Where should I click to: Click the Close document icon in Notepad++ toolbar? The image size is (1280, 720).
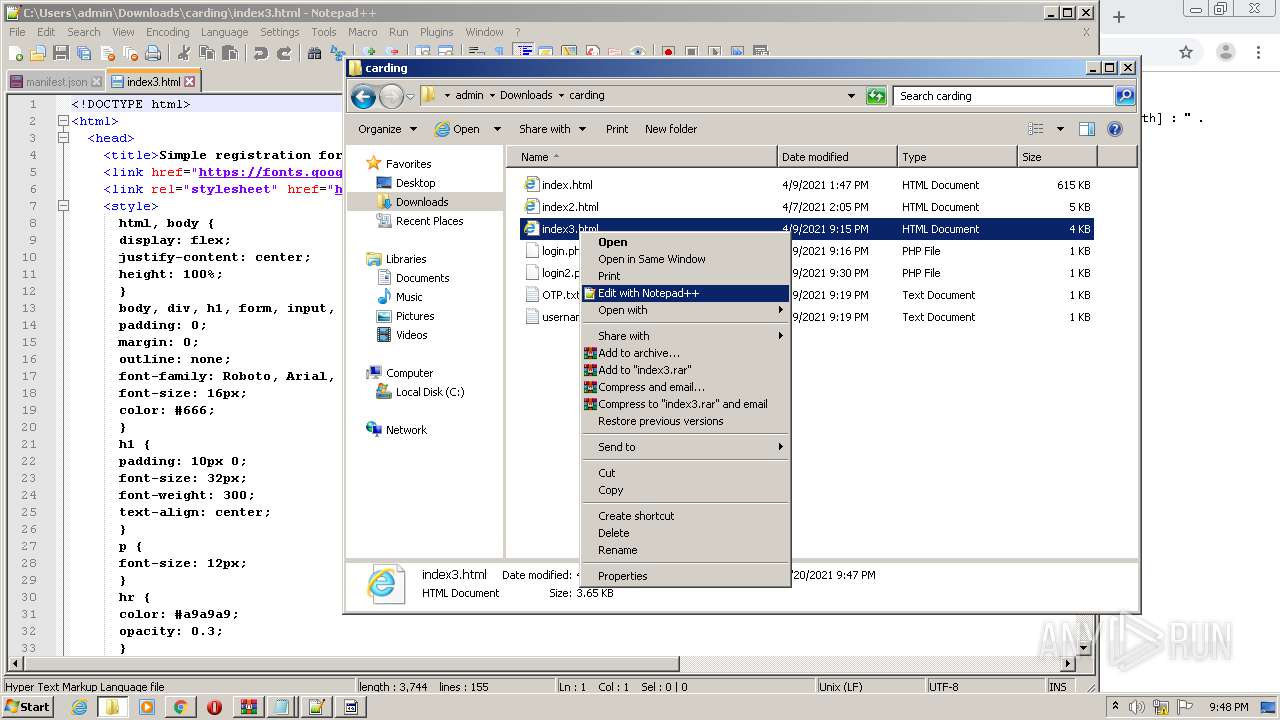(107, 52)
